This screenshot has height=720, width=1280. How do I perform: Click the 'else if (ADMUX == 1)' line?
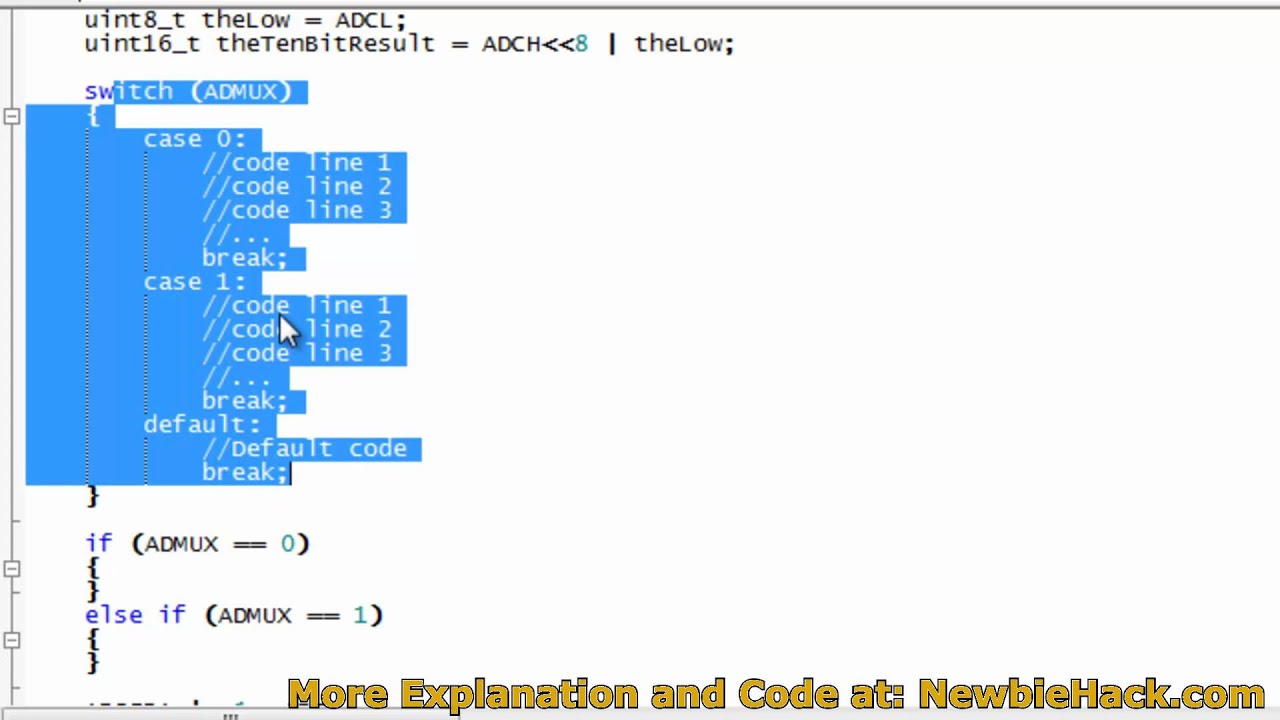(x=234, y=616)
